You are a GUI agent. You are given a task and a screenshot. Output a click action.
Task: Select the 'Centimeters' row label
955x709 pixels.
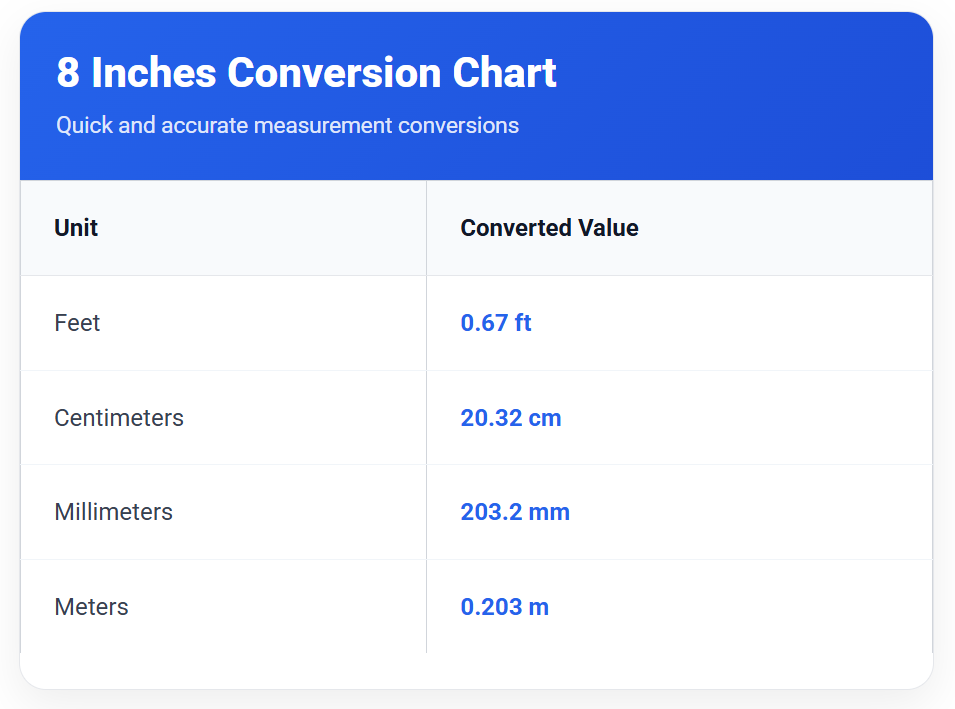click(x=119, y=418)
